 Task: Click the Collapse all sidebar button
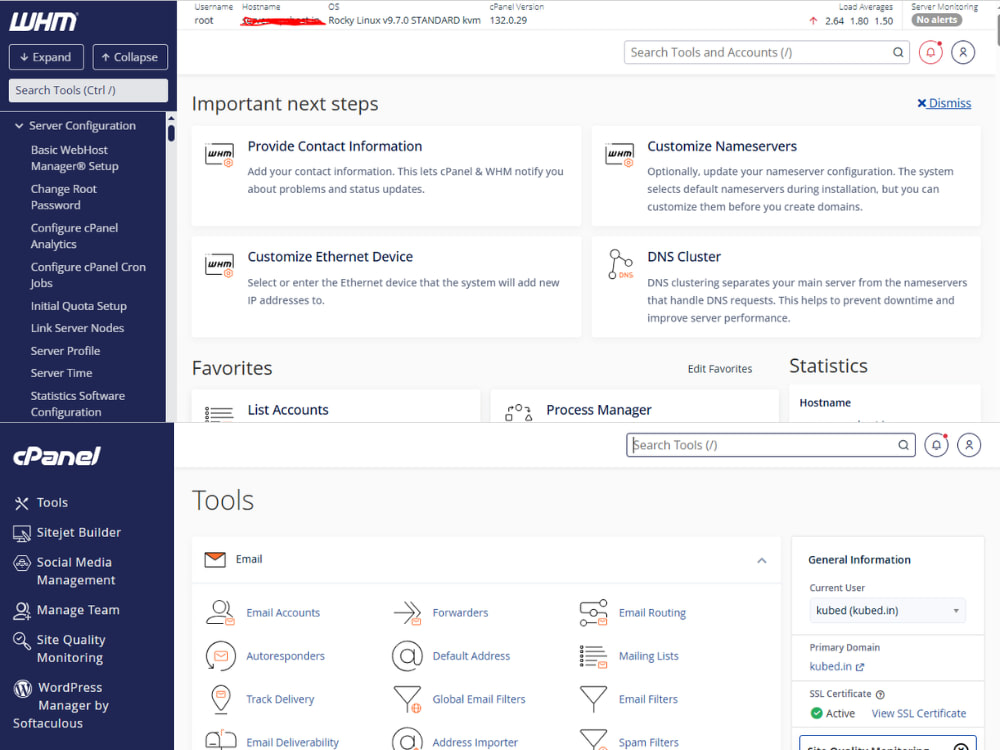130,57
